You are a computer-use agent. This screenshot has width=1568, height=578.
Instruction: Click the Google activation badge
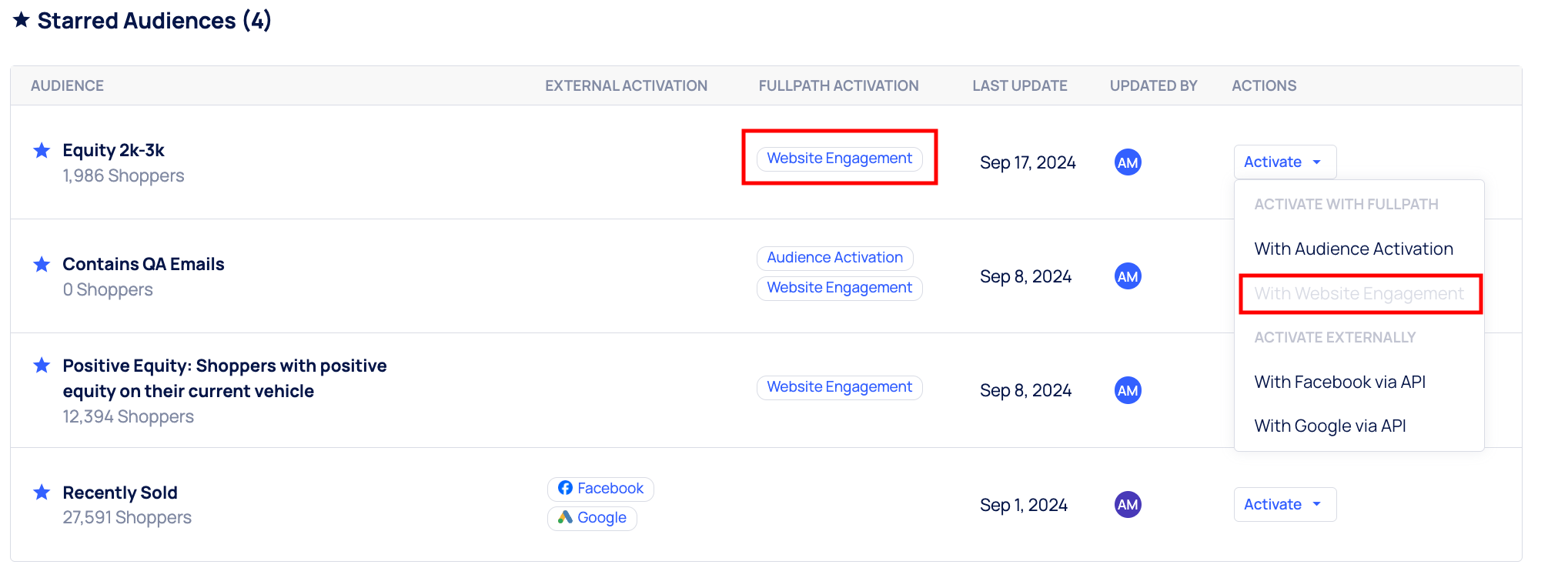(592, 518)
